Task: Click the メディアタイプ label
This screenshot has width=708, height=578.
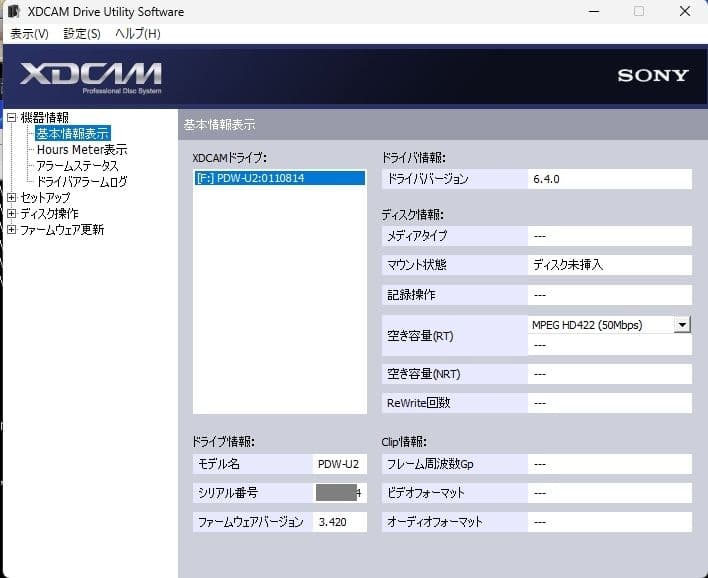Action: coord(417,236)
